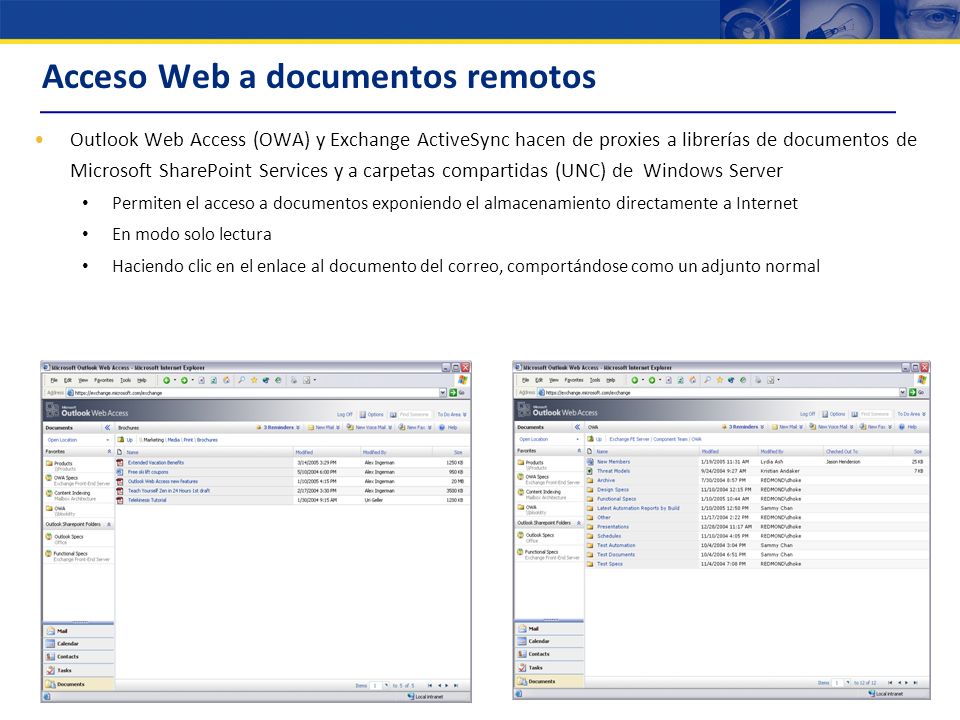Viewport: 960px width, 720px height.
Task: Click address bar in right browser window
Action: click(x=719, y=392)
